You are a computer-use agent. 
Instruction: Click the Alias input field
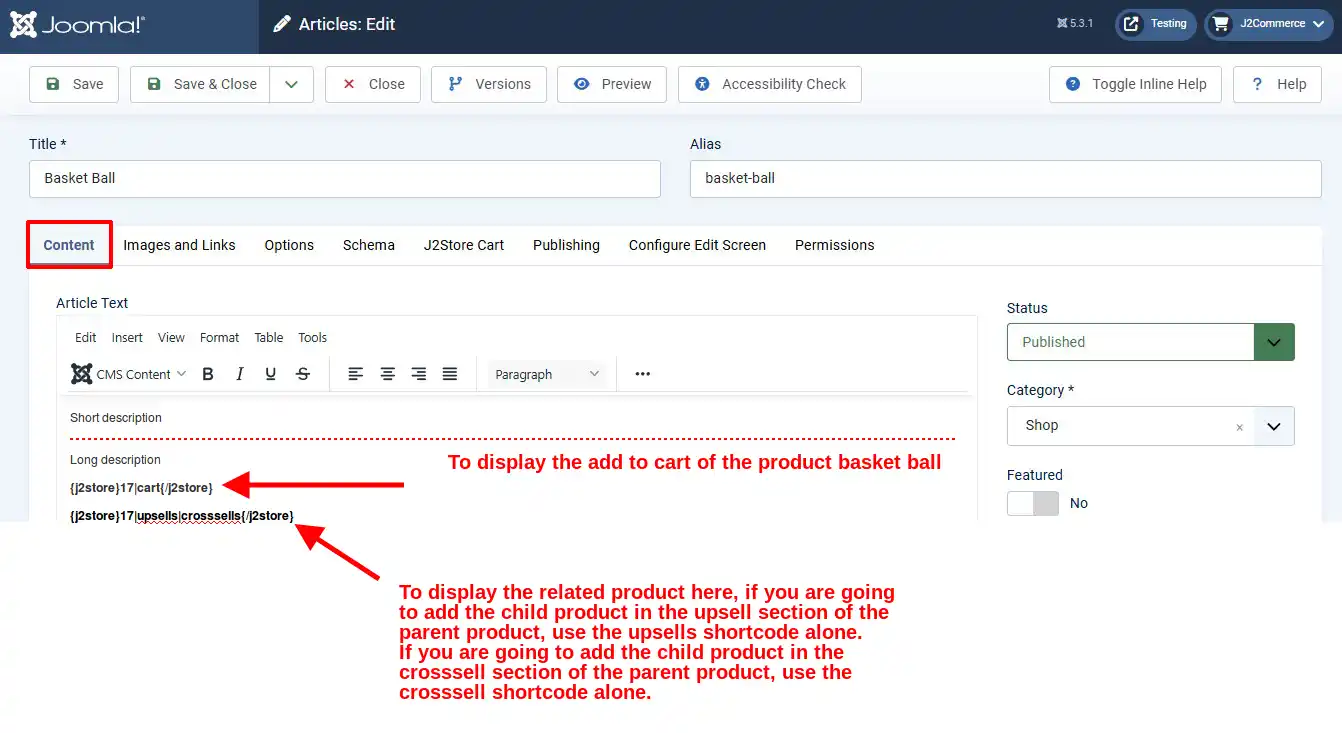[1006, 179]
